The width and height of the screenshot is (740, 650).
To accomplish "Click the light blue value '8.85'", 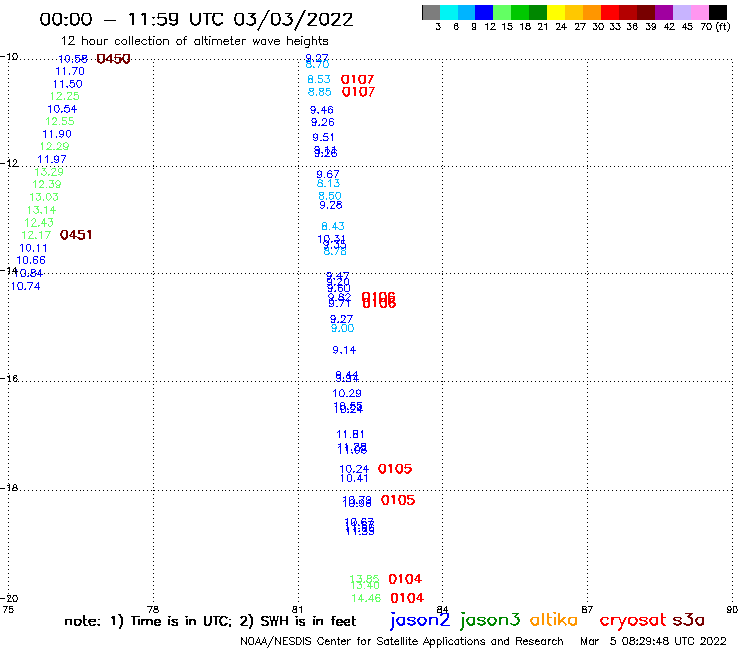I will pyautogui.click(x=320, y=92).
